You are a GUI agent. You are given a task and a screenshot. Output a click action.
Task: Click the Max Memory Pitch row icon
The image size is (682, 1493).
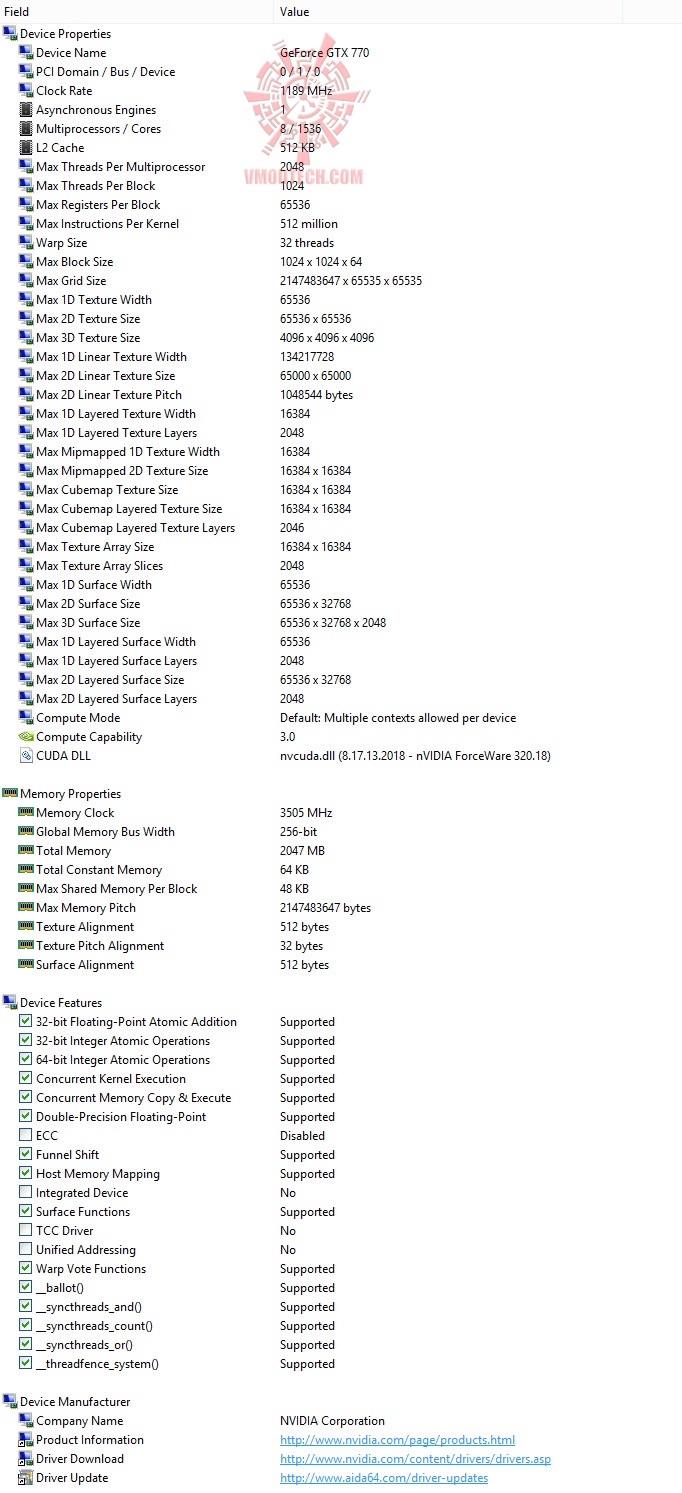coord(26,908)
